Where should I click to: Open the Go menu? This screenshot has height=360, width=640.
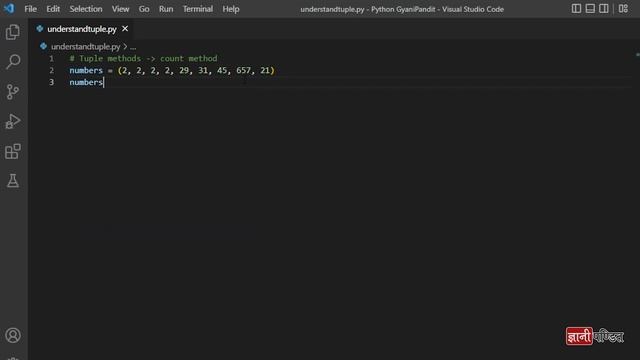tap(144, 9)
